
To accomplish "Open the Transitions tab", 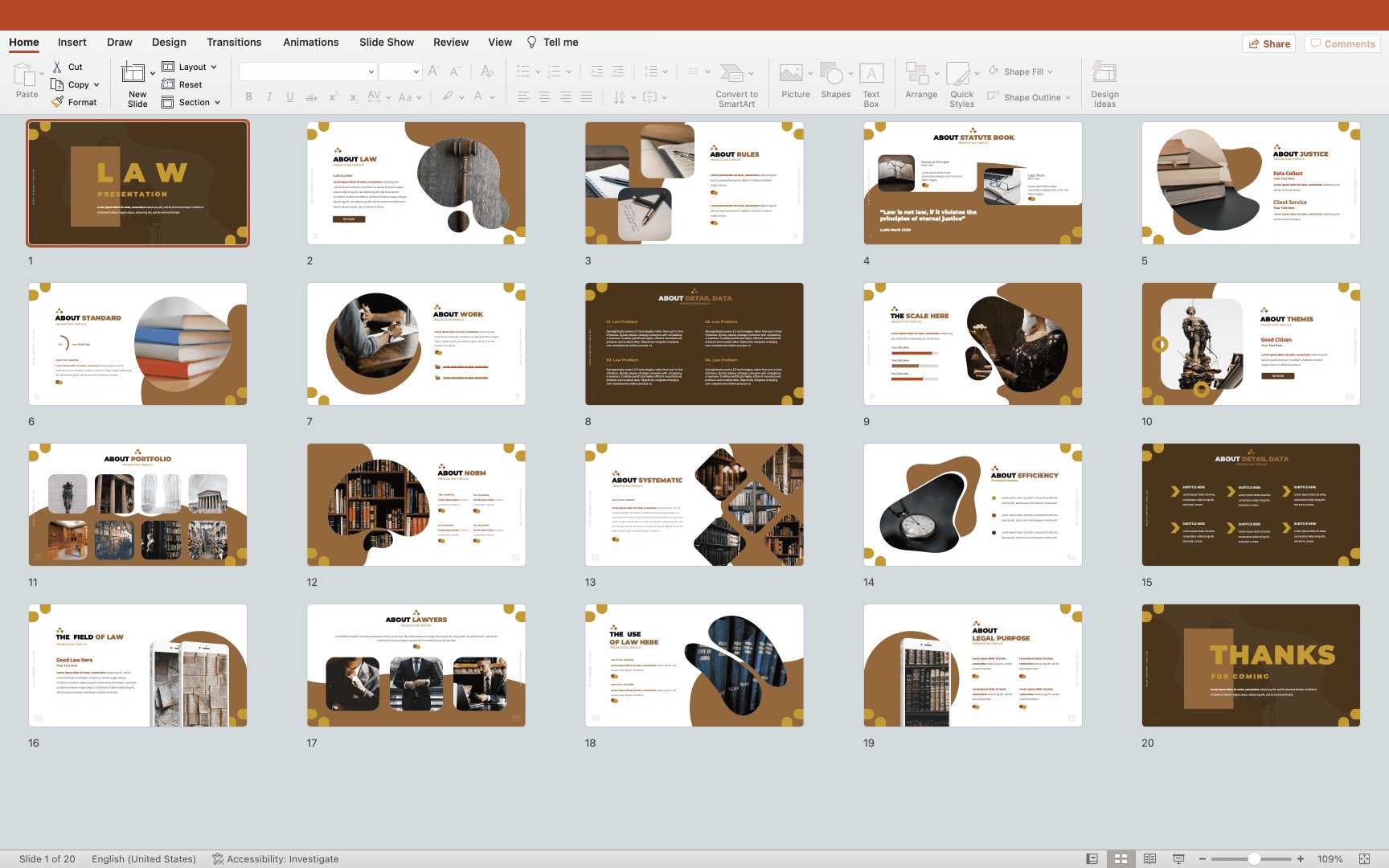I will [x=233, y=42].
